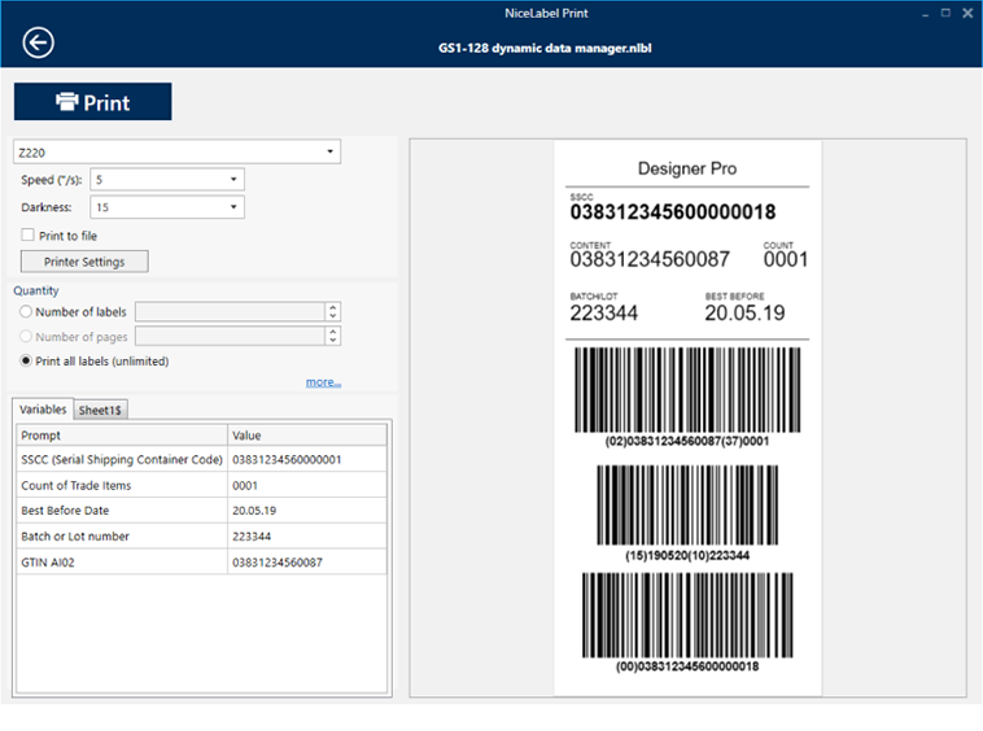Click the GTIN AI02 value cell
Viewport: 983px width, 731px height.
[307, 563]
